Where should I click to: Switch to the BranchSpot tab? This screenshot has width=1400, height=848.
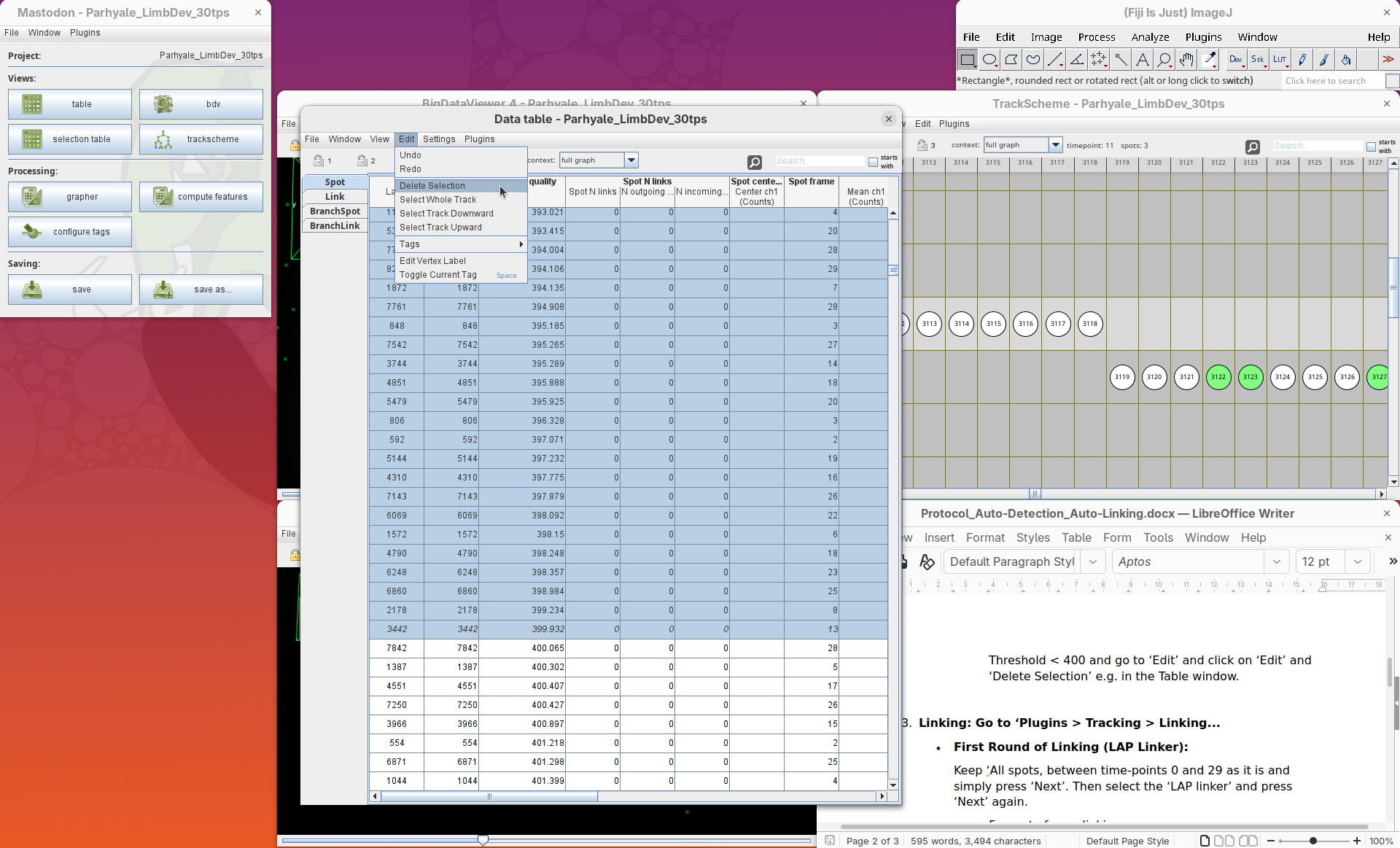(x=335, y=211)
